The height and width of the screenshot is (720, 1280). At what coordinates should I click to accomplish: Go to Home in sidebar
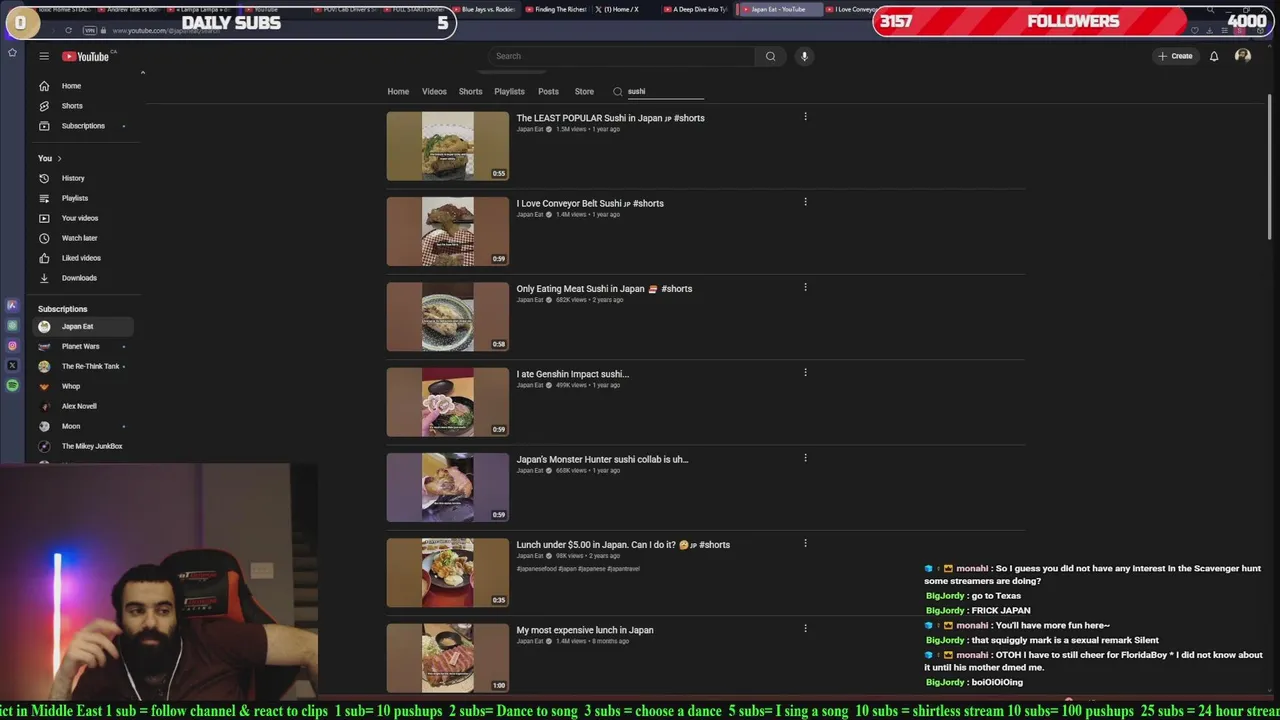click(71, 86)
